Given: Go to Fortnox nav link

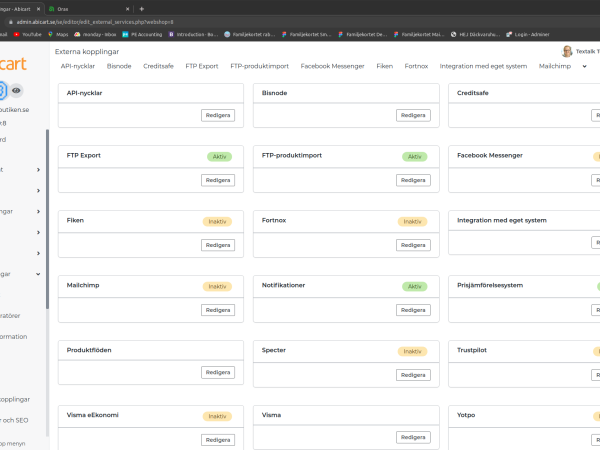Looking at the screenshot, I should click(x=416, y=66).
